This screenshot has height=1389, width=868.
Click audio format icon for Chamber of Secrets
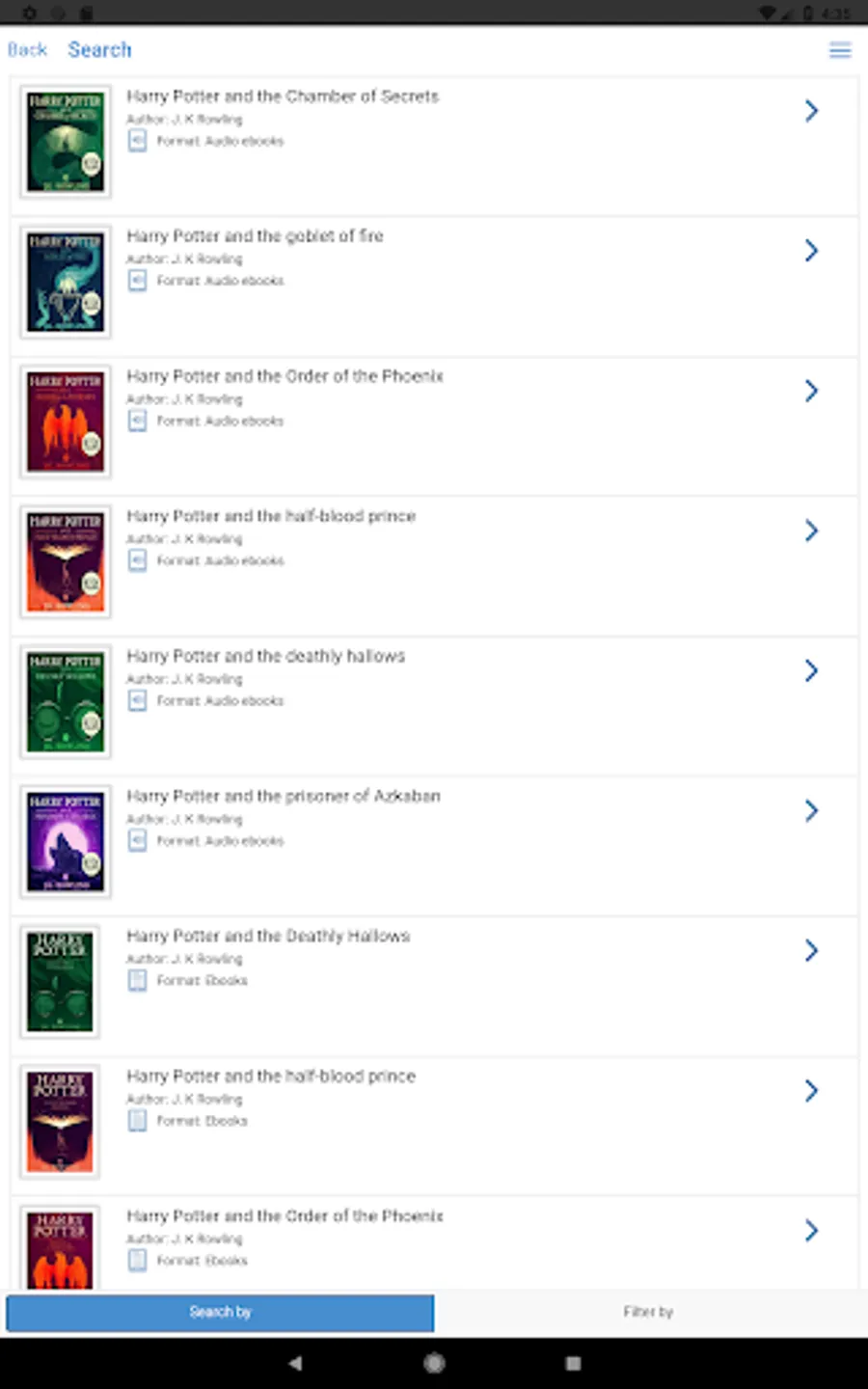coord(138,141)
